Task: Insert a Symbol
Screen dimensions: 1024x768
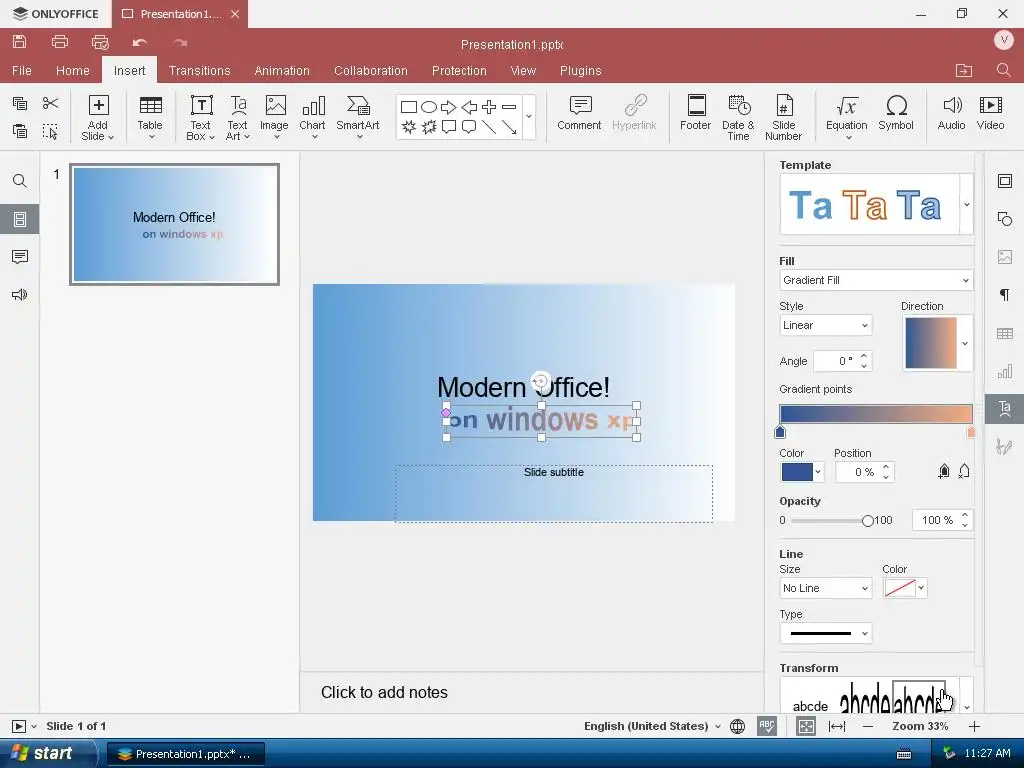Action: 896,113
